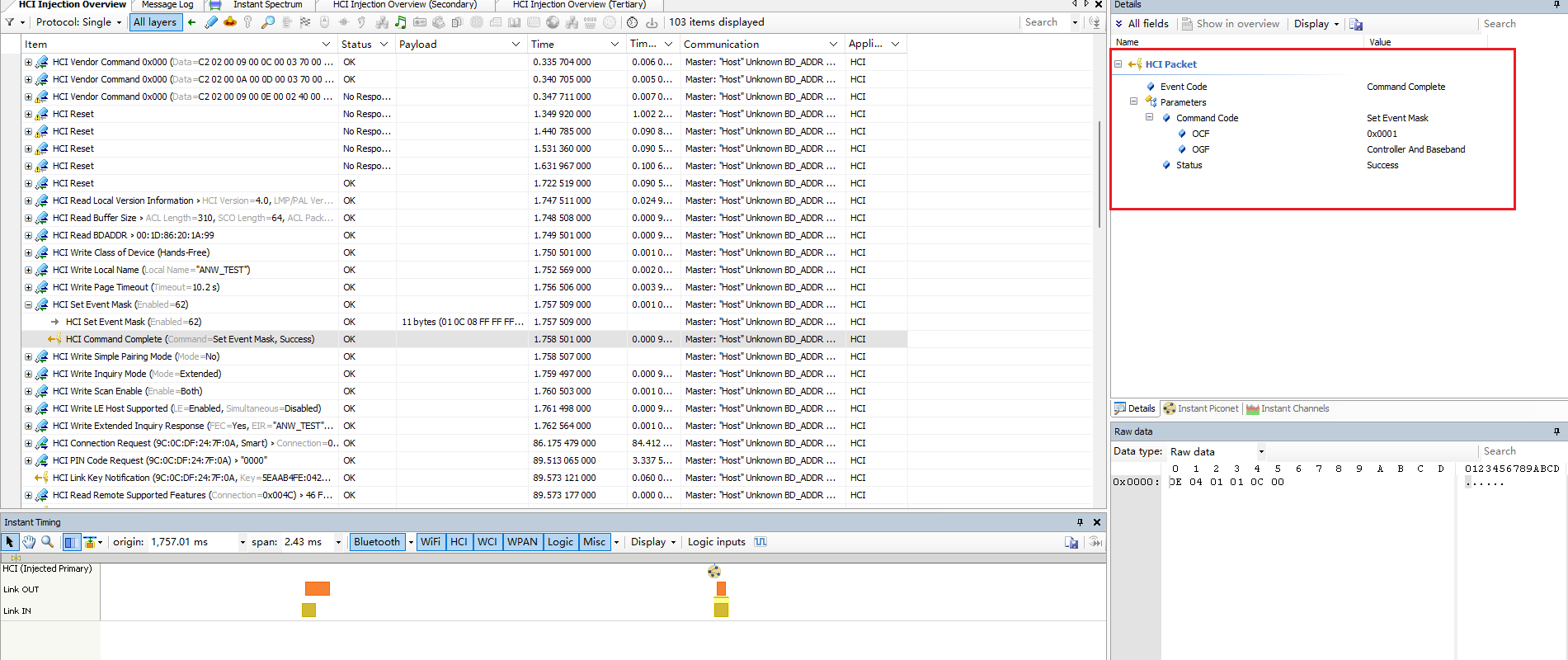Switch to the Message Log tab

pos(167,5)
